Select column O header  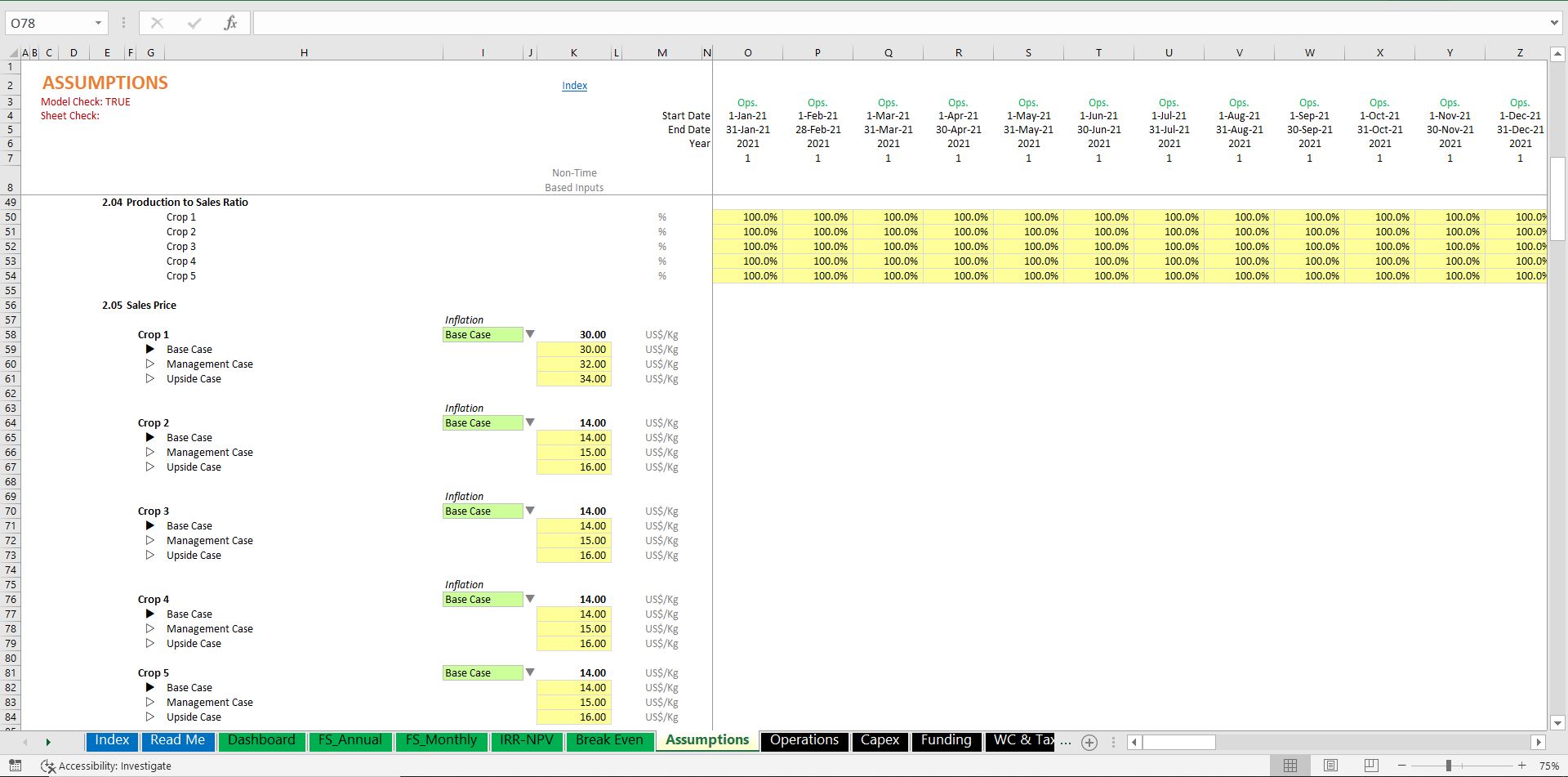(x=747, y=52)
